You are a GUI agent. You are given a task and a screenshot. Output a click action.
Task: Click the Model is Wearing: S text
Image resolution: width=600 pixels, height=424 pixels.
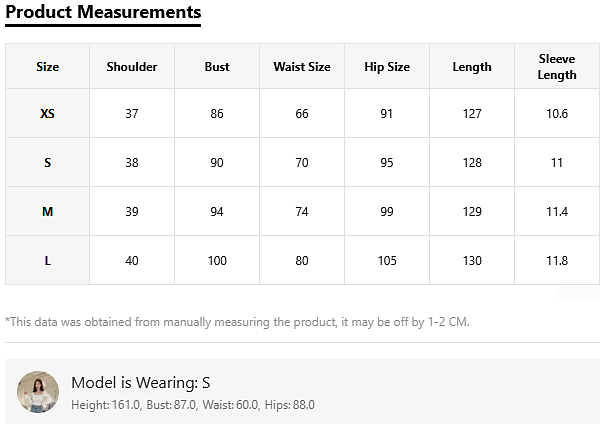click(x=141, y=383)
